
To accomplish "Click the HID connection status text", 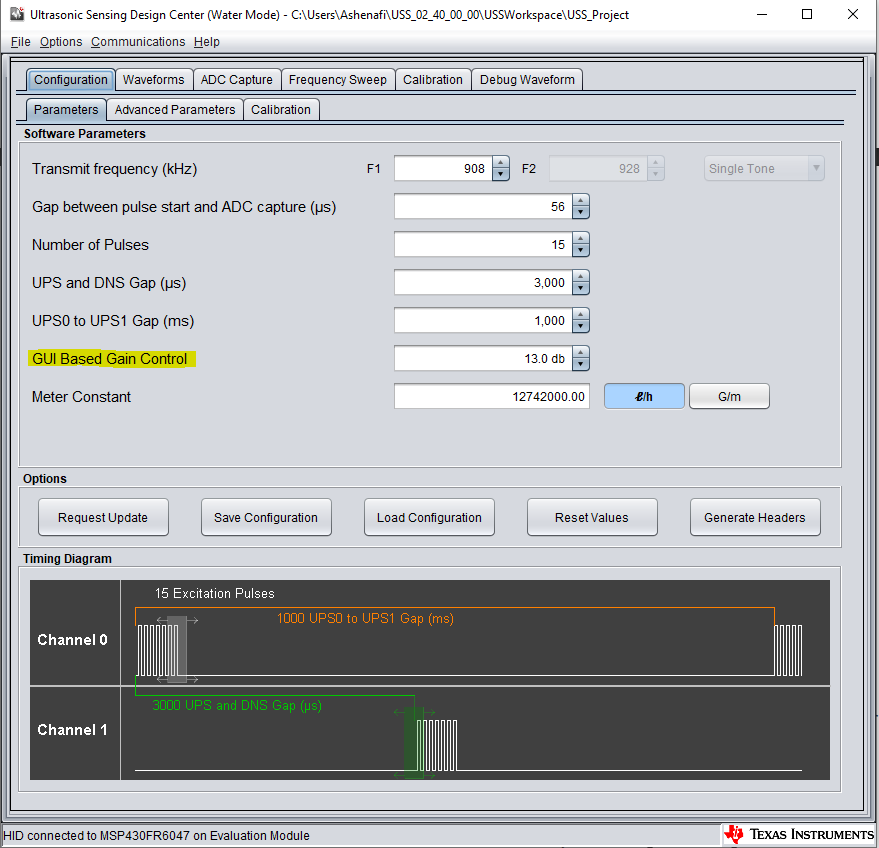I will tap(156, 836).
